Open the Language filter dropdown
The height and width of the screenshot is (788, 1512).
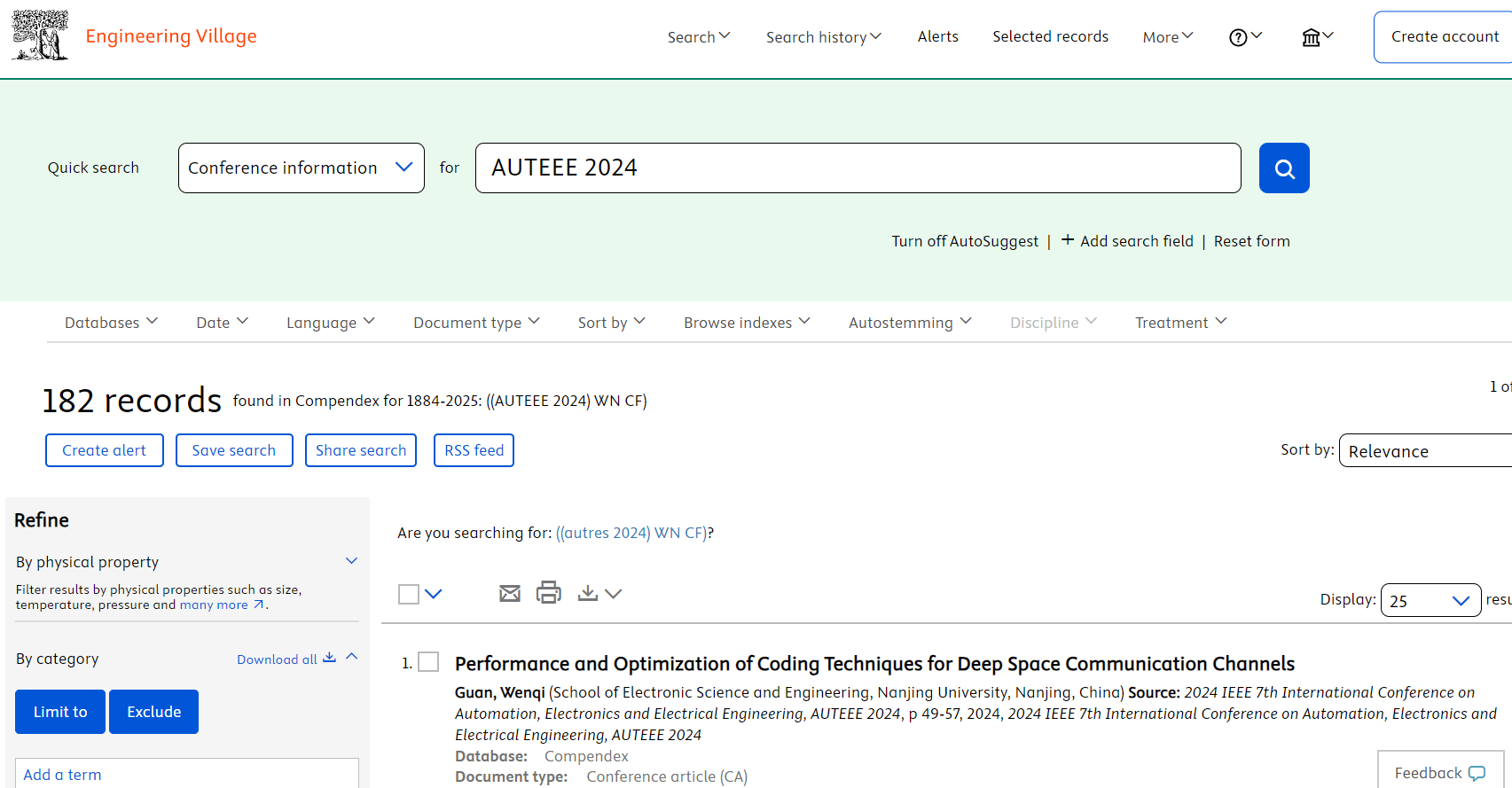(x=330, y=323)
